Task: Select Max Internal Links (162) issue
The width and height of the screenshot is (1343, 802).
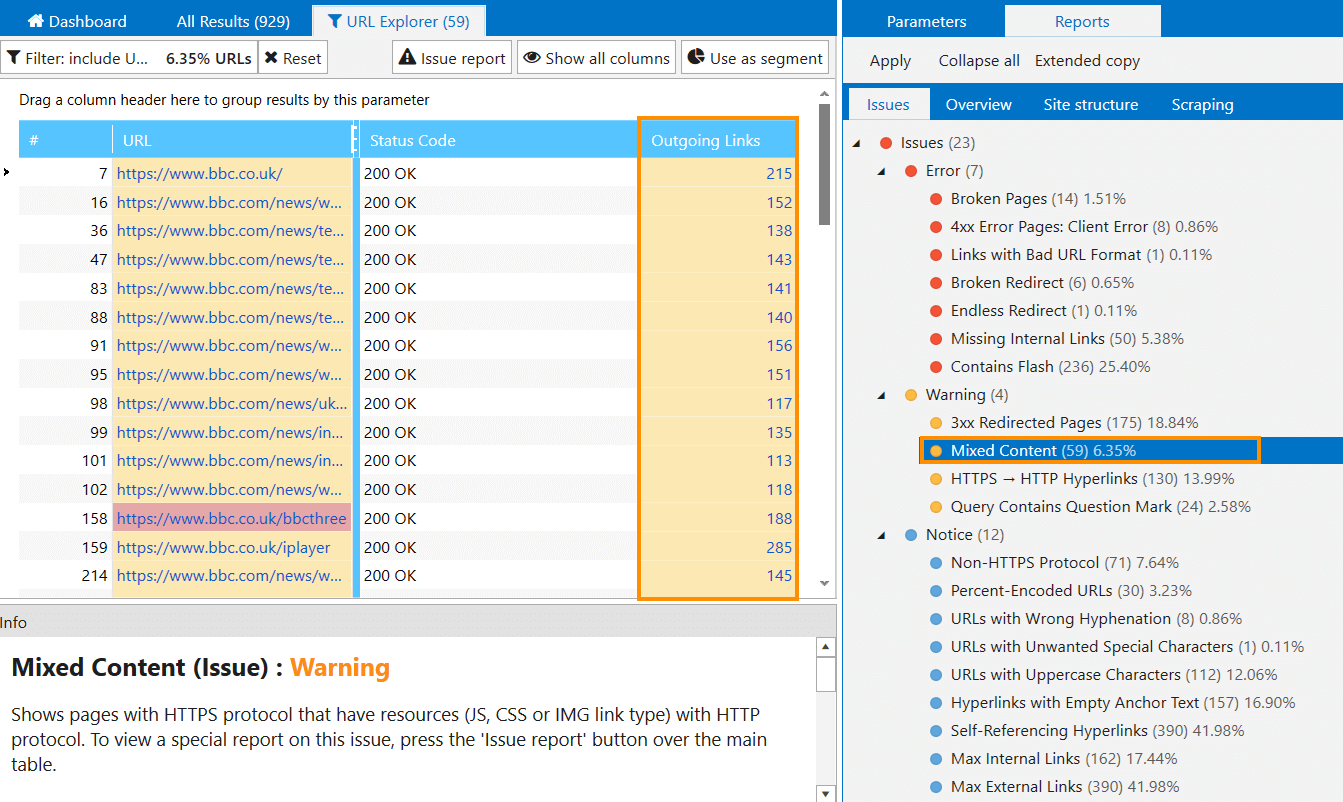Action: [x=1064, y=759]
